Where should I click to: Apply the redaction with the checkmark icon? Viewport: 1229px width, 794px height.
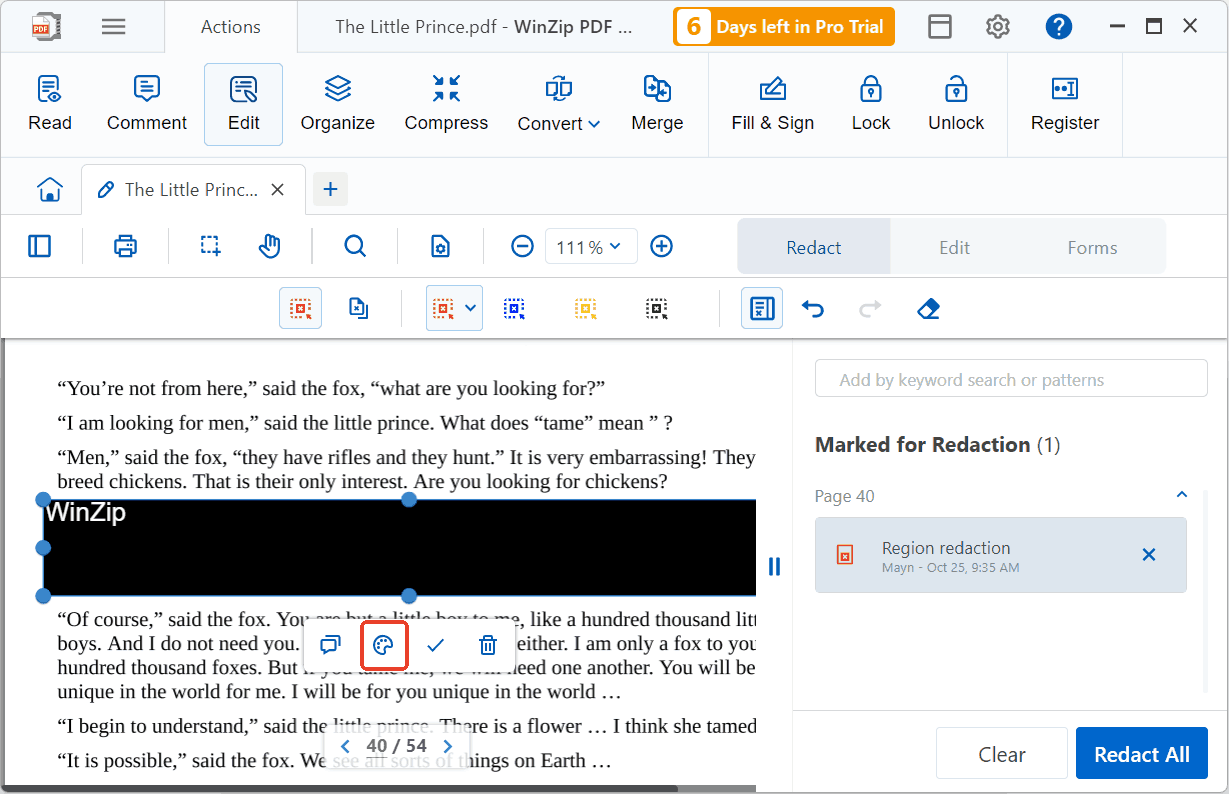(x=435, y=645)
